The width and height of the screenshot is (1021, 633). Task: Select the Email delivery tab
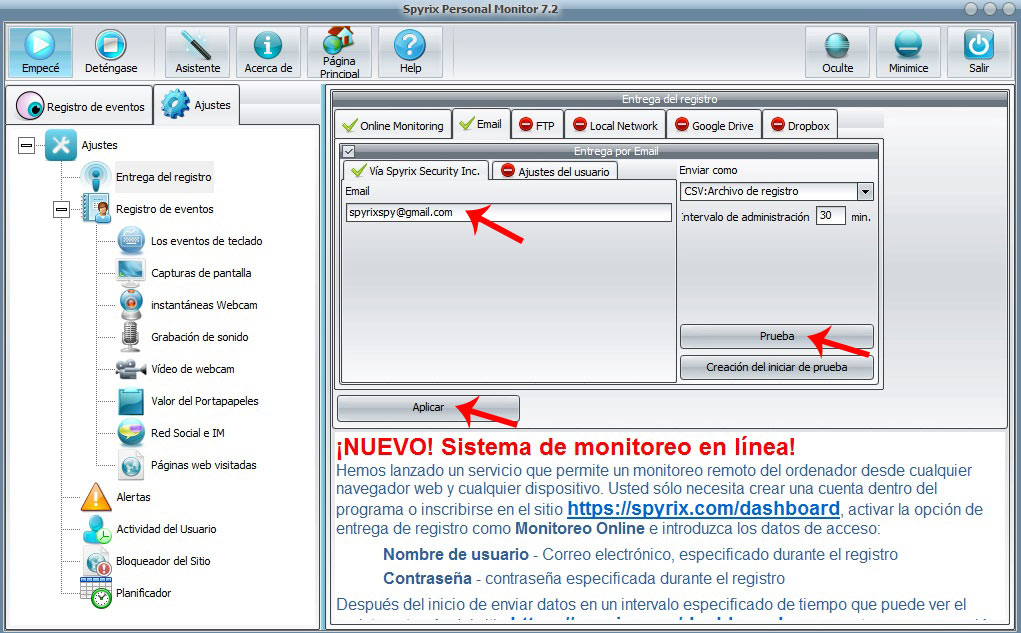[x=481, y=124]
